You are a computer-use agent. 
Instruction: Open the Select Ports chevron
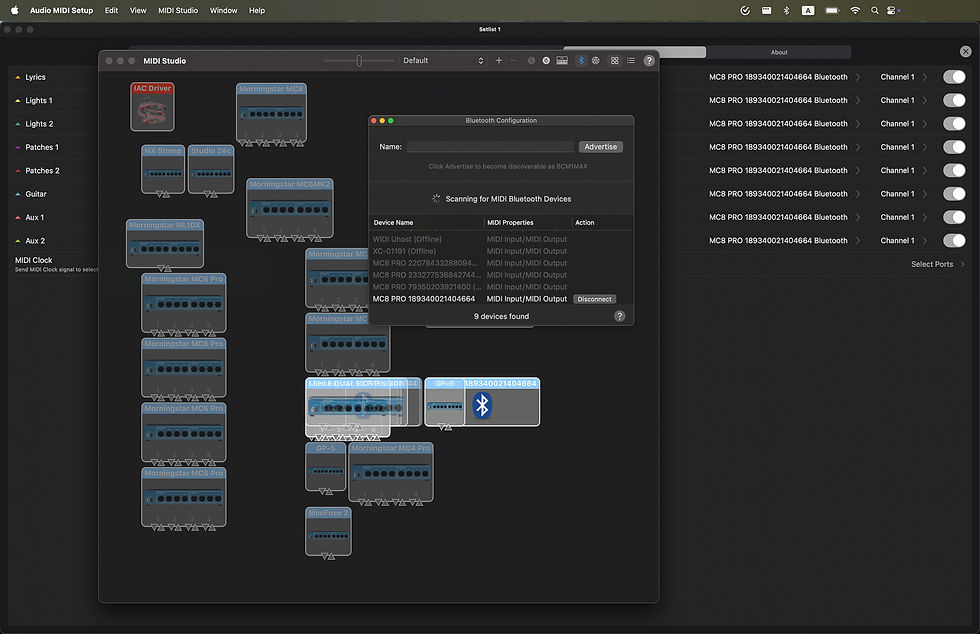(962, 264)
